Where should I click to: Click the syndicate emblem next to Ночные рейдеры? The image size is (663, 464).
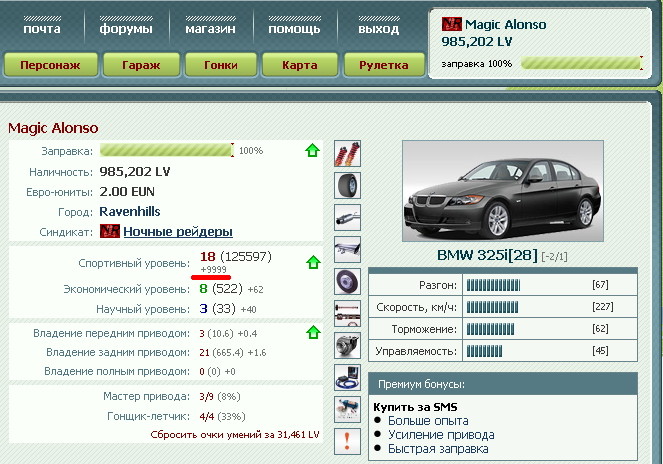point(110,231)
